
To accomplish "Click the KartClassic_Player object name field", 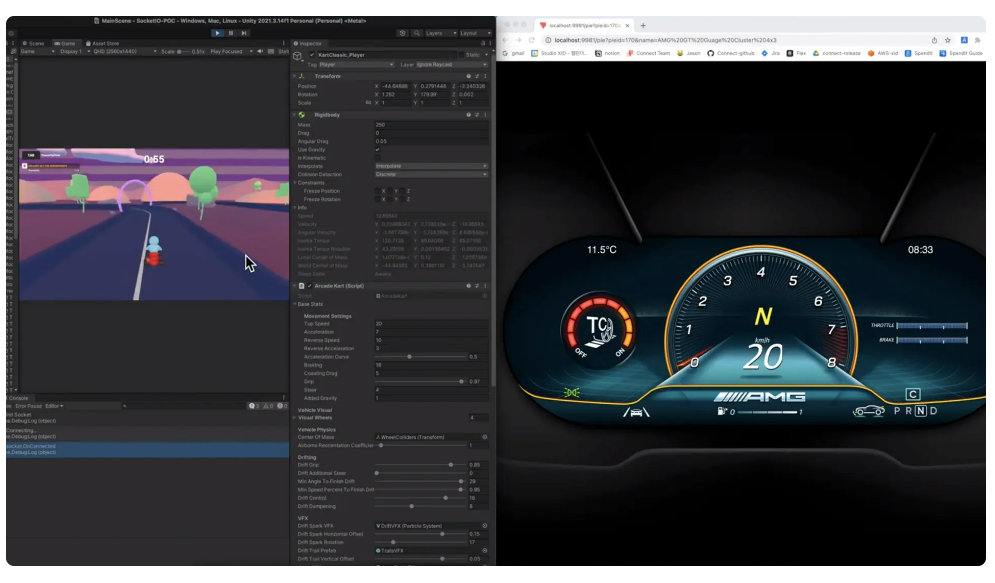I will click(x=387, y=55).
